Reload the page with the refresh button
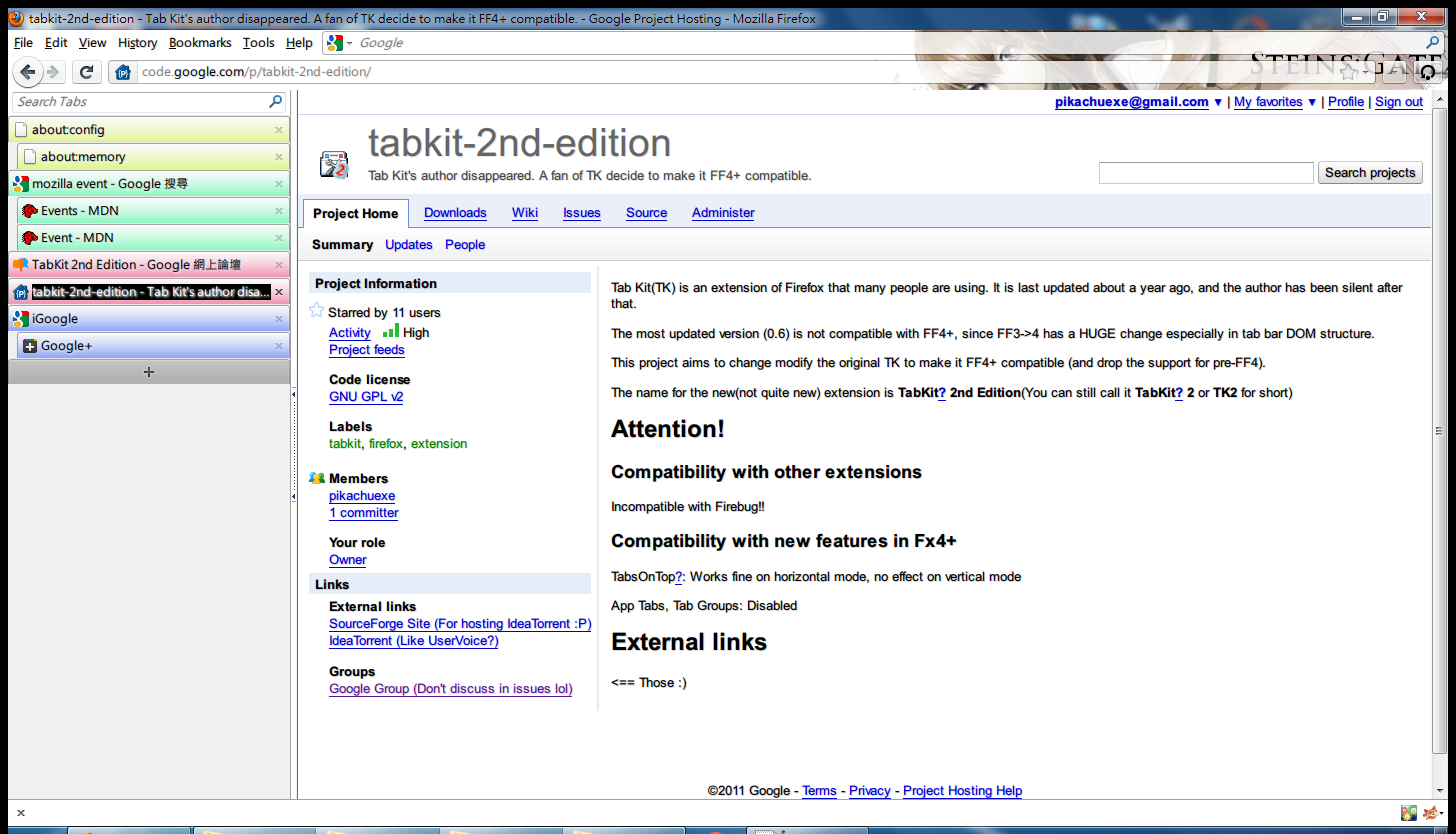 point(86,72)
